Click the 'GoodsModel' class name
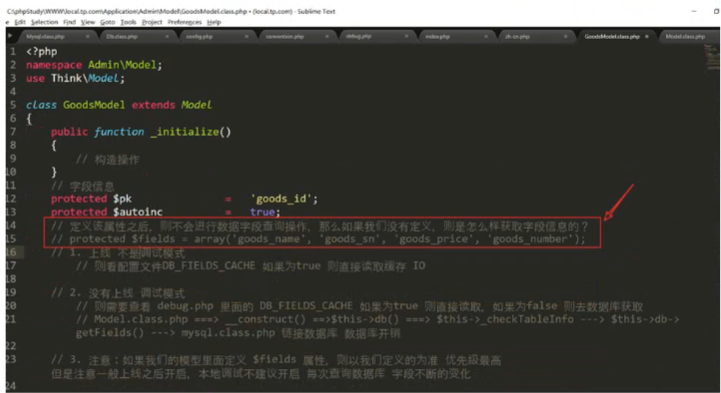The width and height of the screenshot is (721, 393). pos(94,105)
